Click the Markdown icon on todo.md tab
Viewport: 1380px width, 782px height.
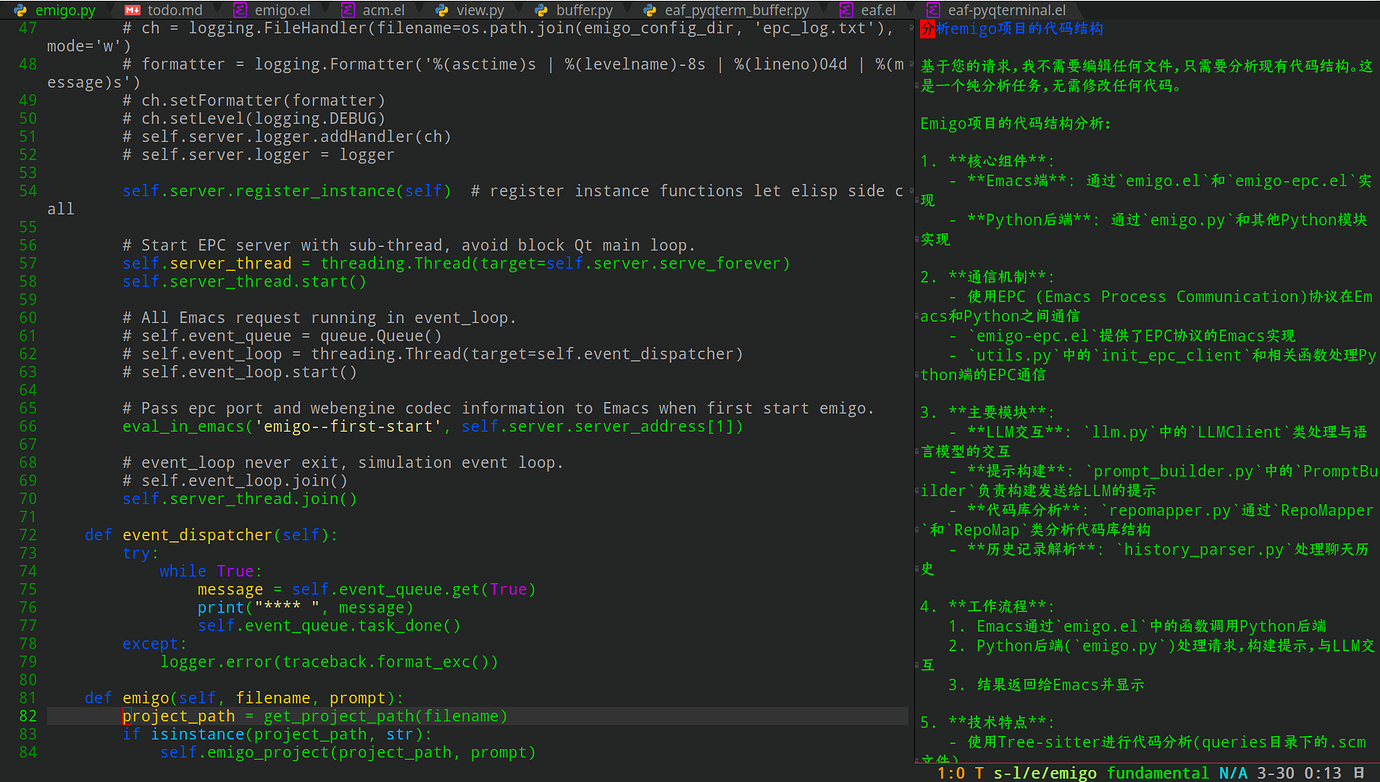pyautogui.click(x=132, y=11)
